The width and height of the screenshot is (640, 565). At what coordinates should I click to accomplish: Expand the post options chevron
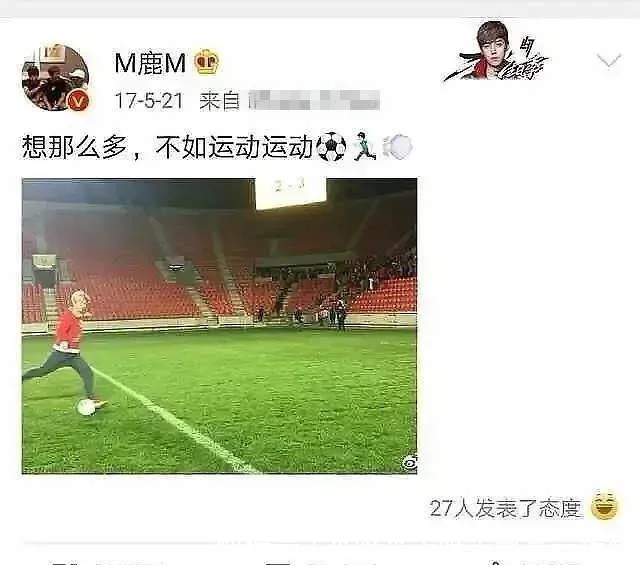[x=609, y=60]
